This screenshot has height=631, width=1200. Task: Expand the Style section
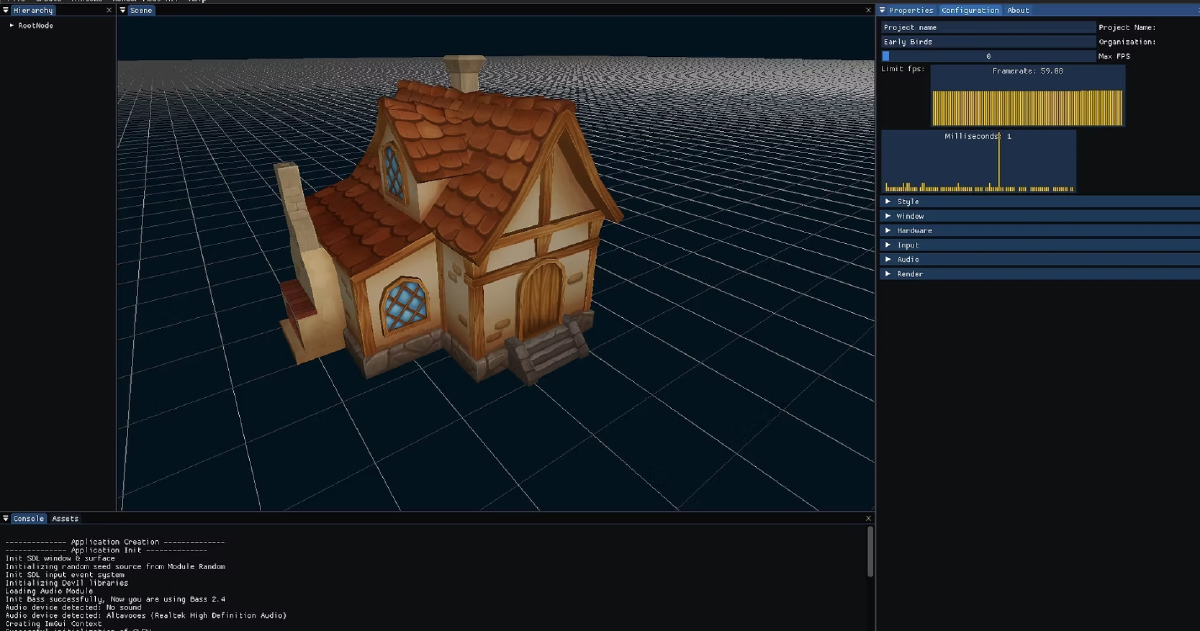(1040, 201)
